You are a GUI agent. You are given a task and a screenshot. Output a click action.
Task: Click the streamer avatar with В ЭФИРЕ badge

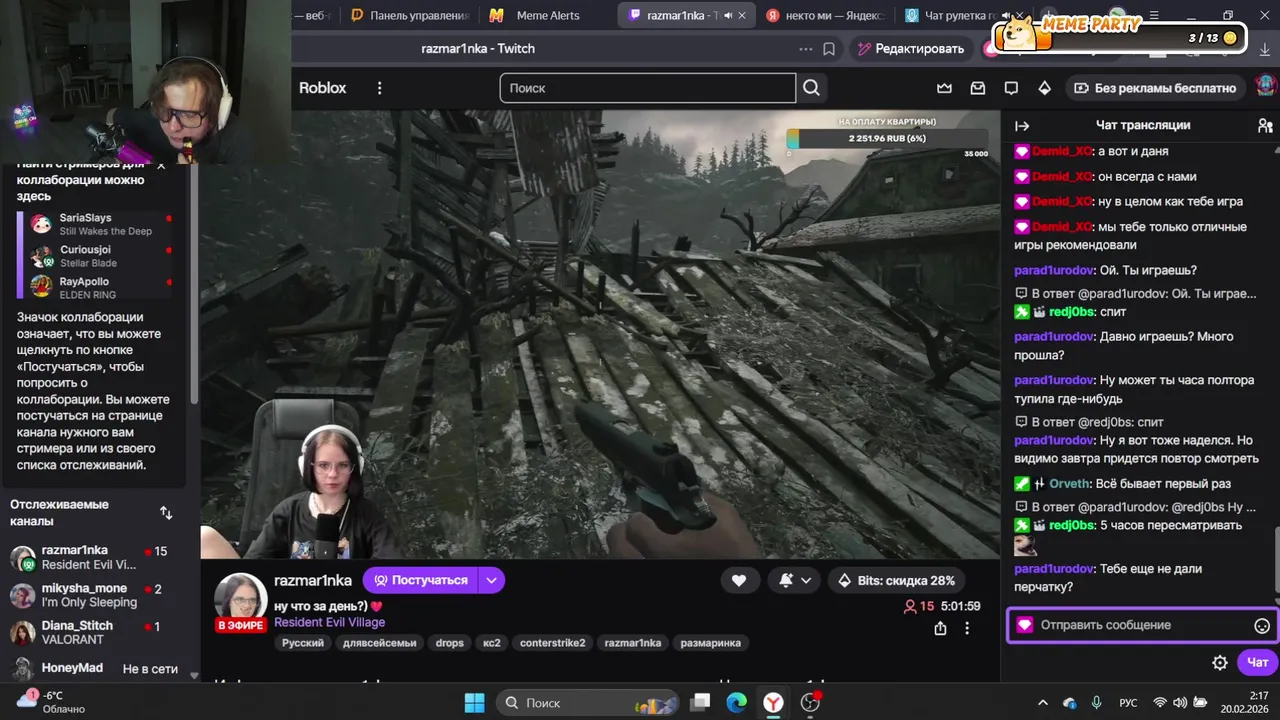click(x=241, y=603)
